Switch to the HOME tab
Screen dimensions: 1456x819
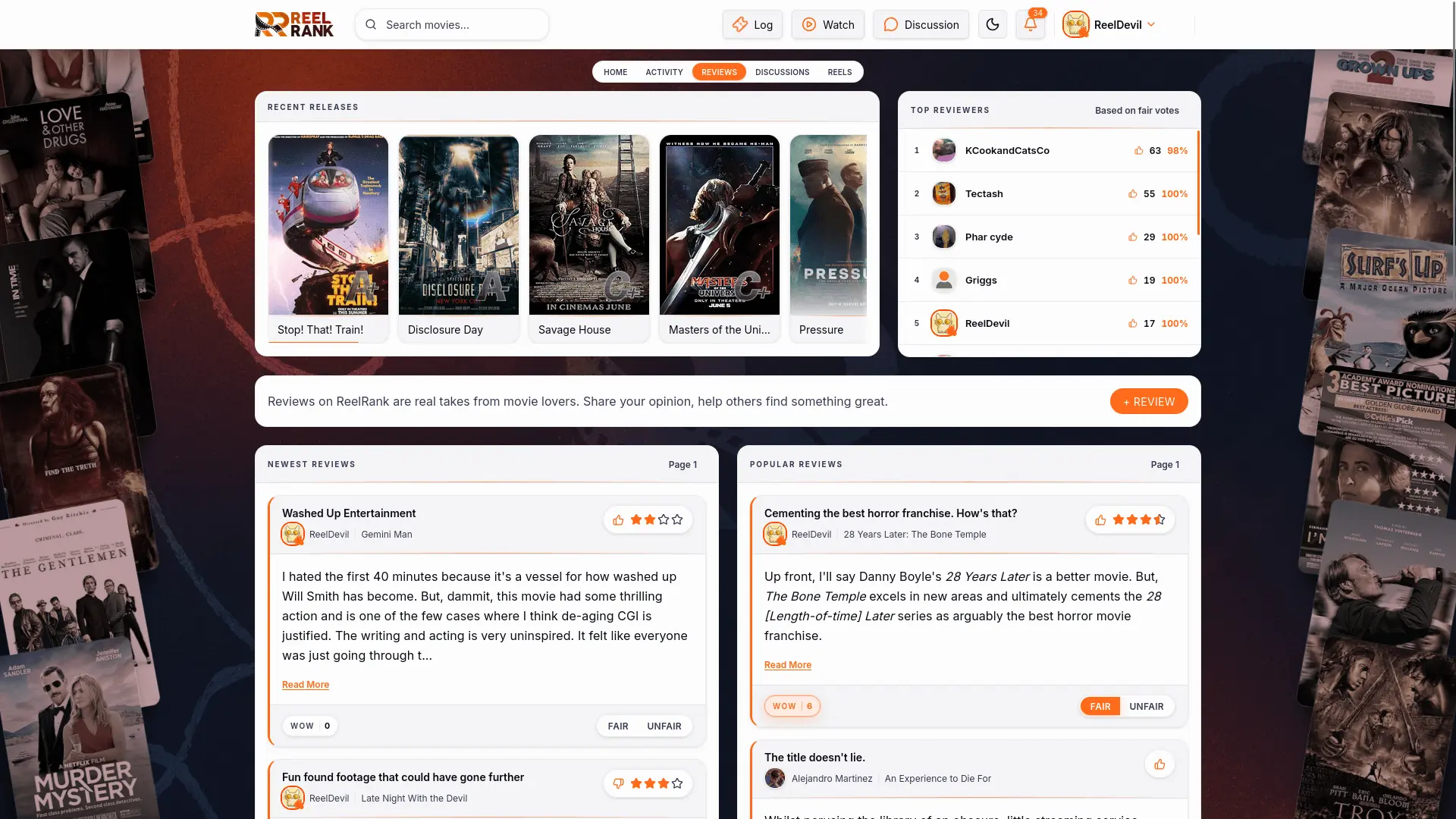(615, 72)
